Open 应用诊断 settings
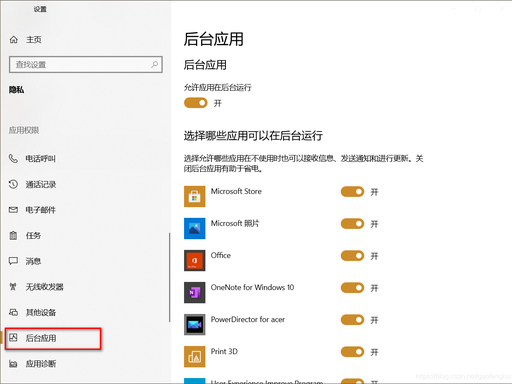 (41, 364)
